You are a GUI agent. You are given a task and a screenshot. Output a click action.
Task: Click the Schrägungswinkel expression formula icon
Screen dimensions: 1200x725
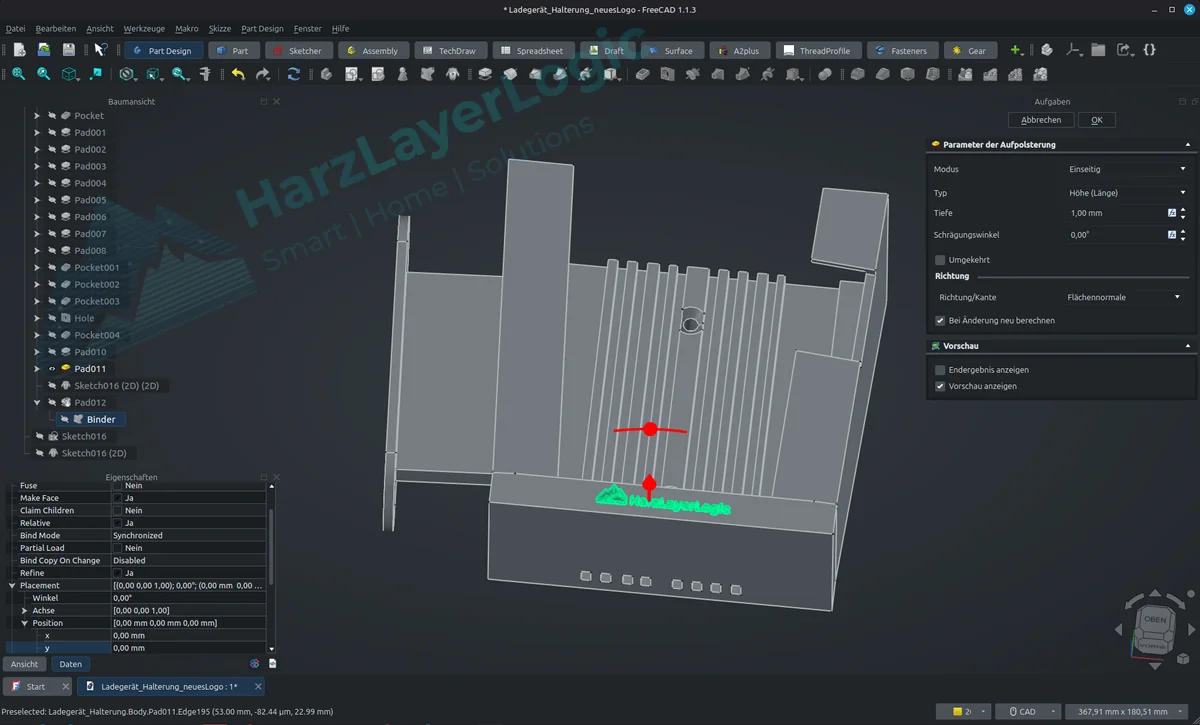[x=1172, y=235]
